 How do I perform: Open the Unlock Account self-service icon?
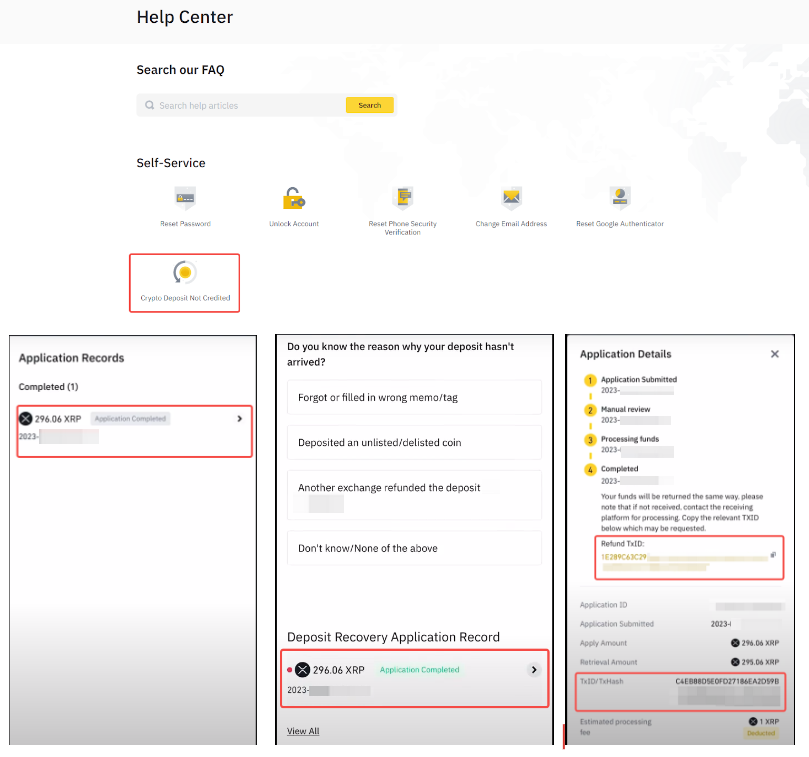(293, 197)
